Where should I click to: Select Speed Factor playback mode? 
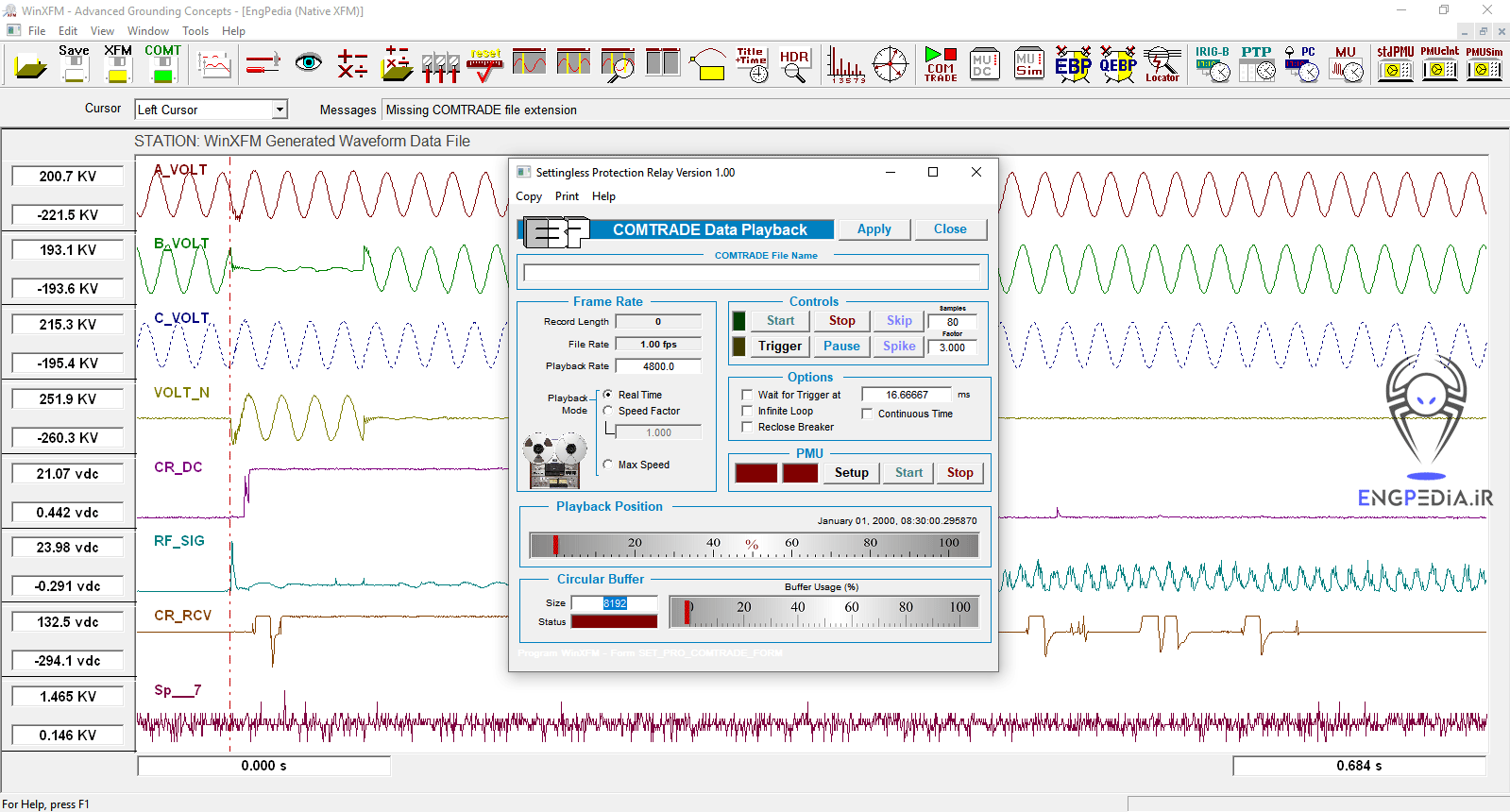[x=608, y=411]
